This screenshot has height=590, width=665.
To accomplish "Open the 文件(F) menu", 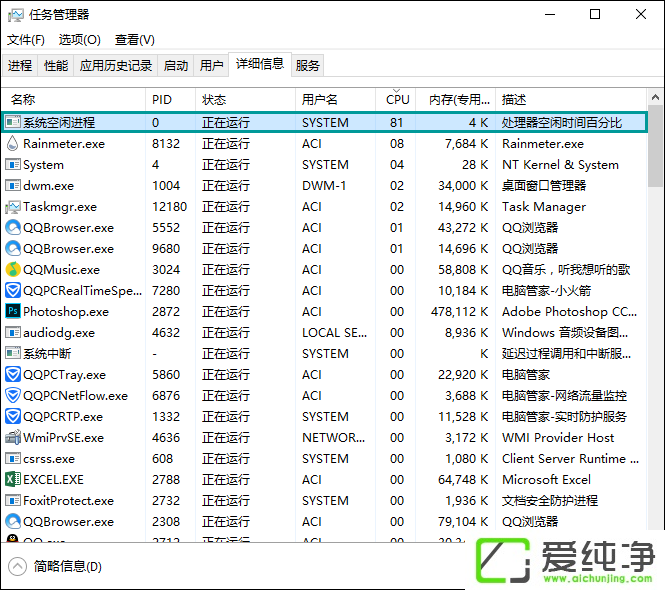I will 25,40.
